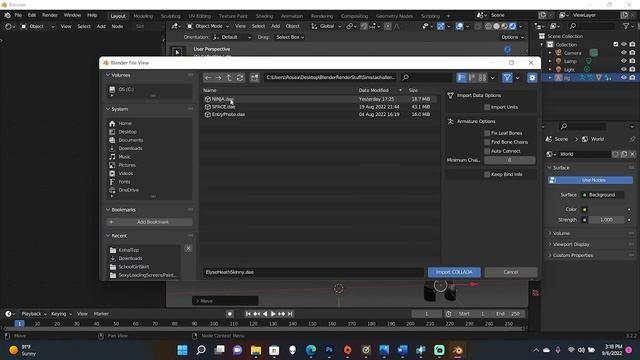
Task: Go up to parent directory in File View
Action: pos(229,78)
